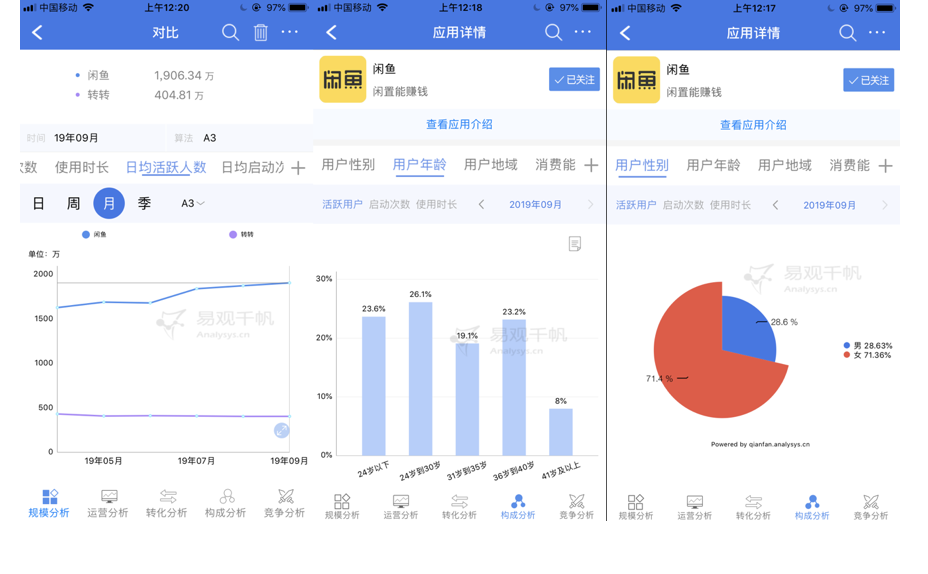Open more menu in middle 应用详情 screen
The image size is (928, 574).
[x=582, y=32]
